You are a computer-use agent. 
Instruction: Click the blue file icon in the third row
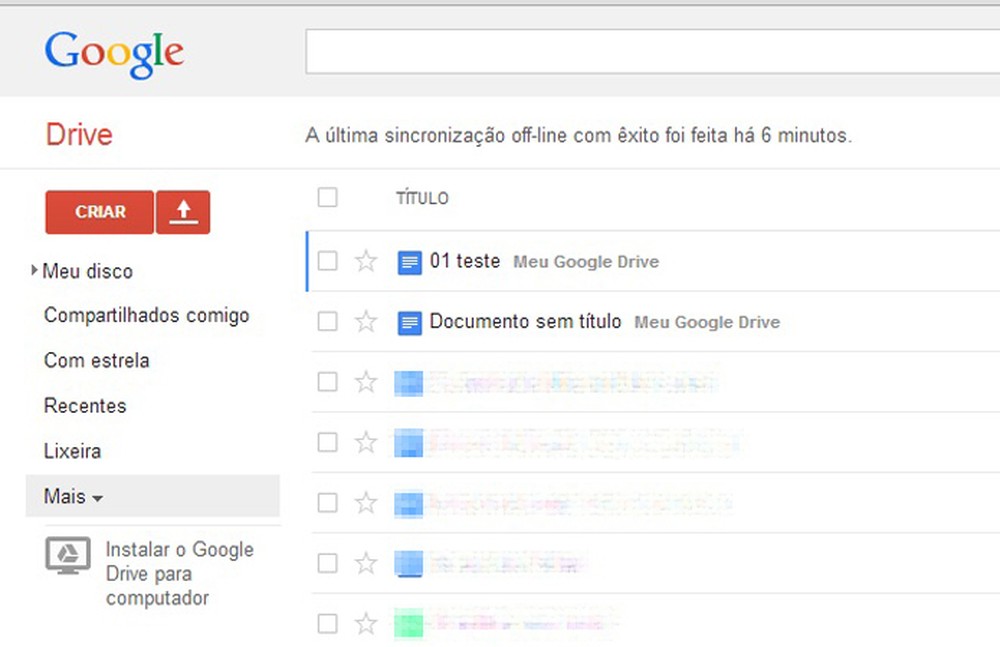(x=410, y=382)
